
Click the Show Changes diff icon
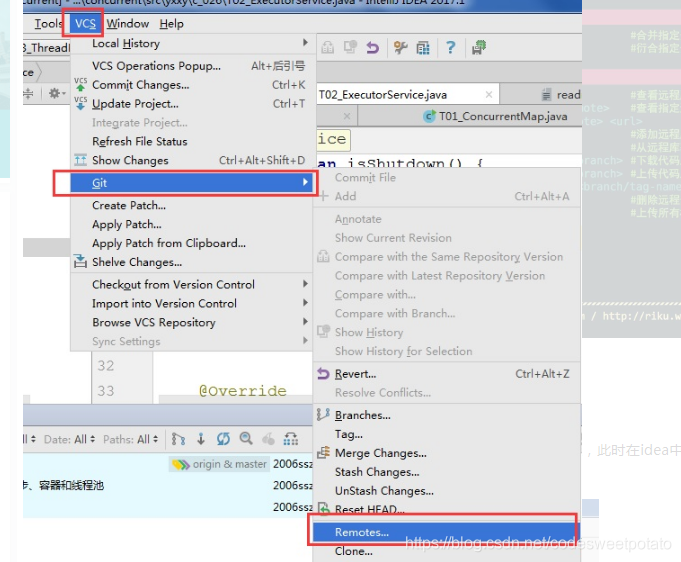point(80,160)
